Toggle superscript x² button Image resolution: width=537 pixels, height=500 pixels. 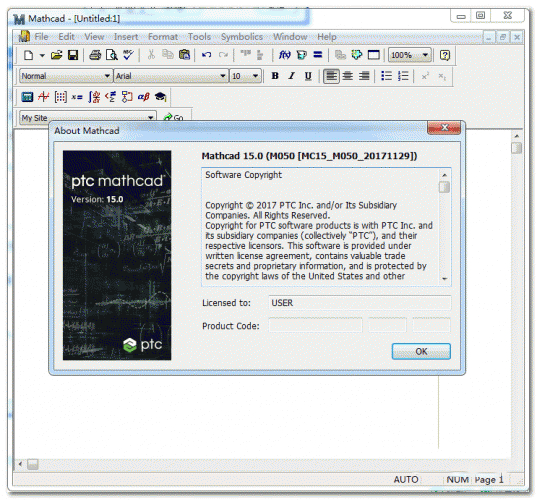click(x=425, y=76)
